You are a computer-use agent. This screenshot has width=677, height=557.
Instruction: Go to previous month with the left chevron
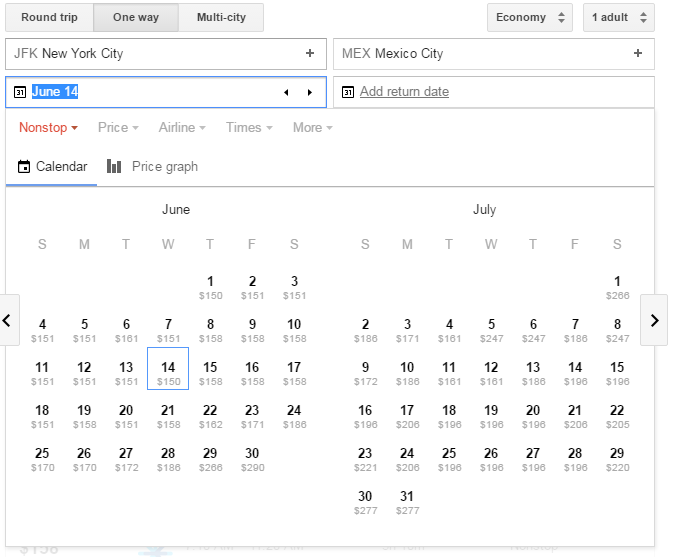[x=8, y=320]
